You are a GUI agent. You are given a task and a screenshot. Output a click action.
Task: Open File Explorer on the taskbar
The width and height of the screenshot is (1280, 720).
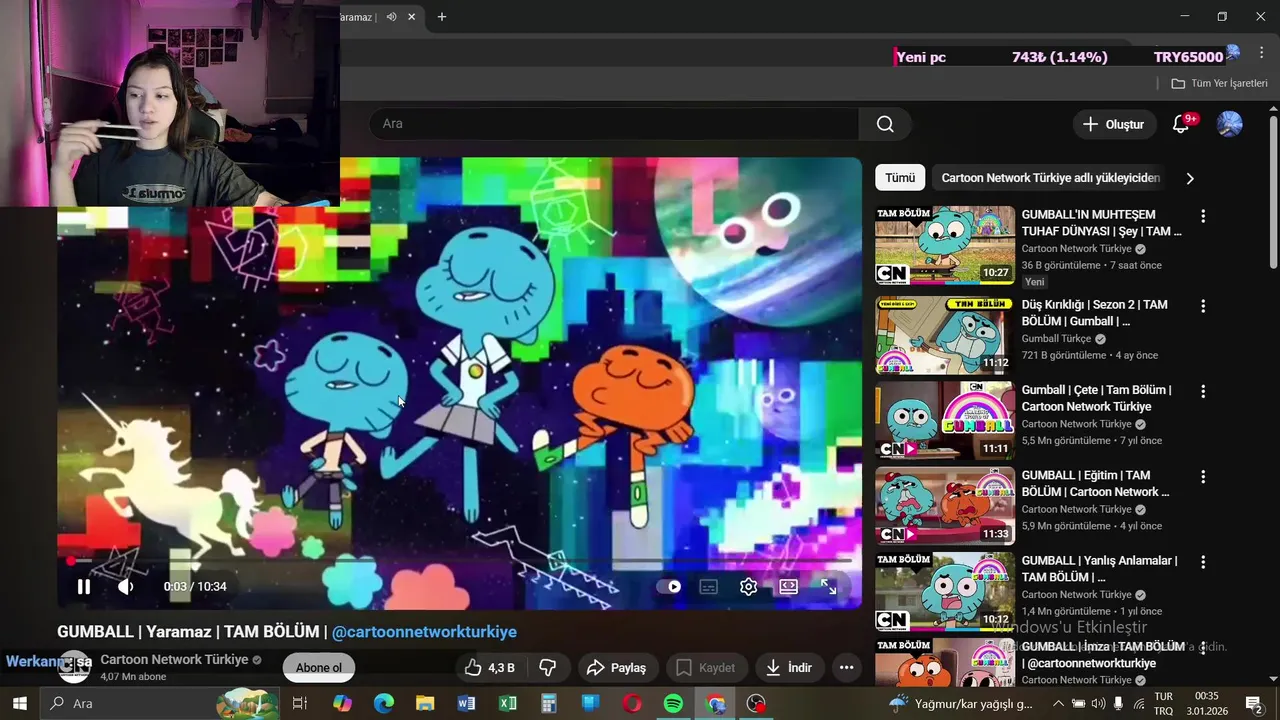click(425, 703)
